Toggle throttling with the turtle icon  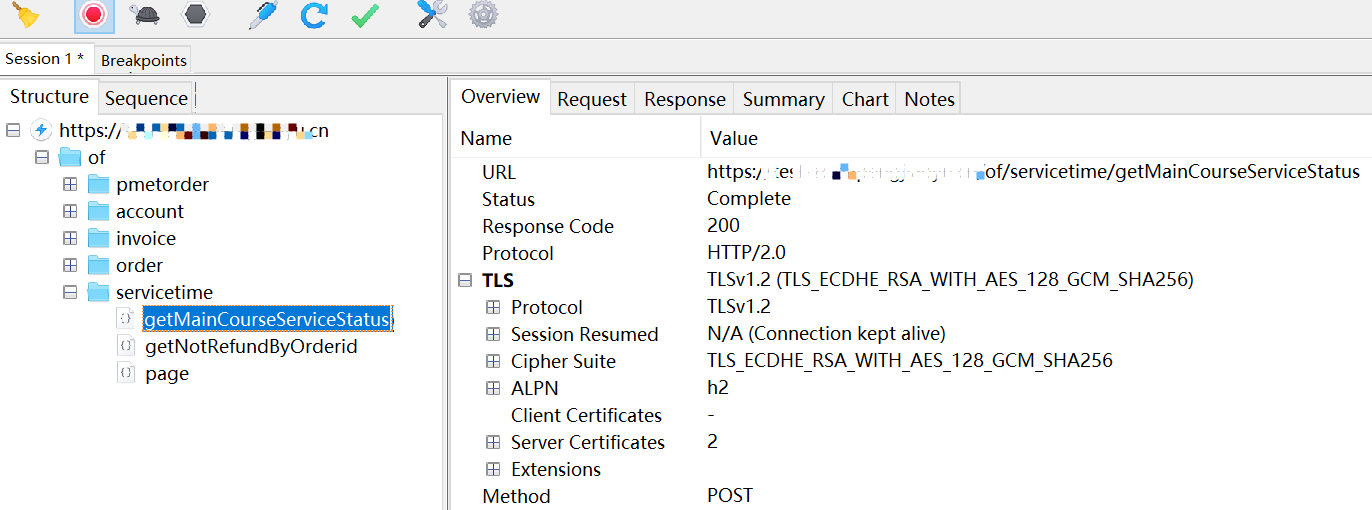(x=145, y=14)
